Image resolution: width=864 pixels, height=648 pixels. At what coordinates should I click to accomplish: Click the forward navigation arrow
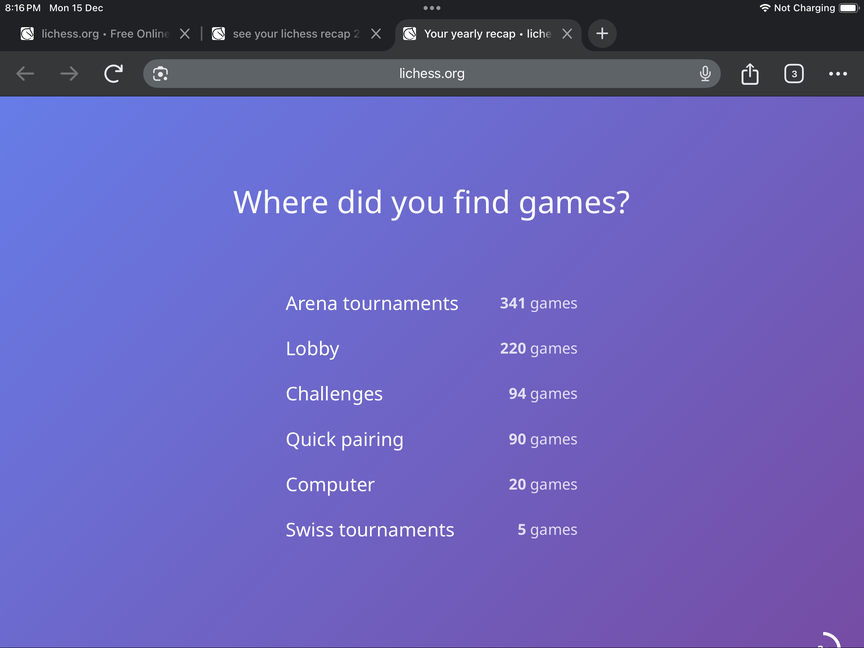[69, 74]
